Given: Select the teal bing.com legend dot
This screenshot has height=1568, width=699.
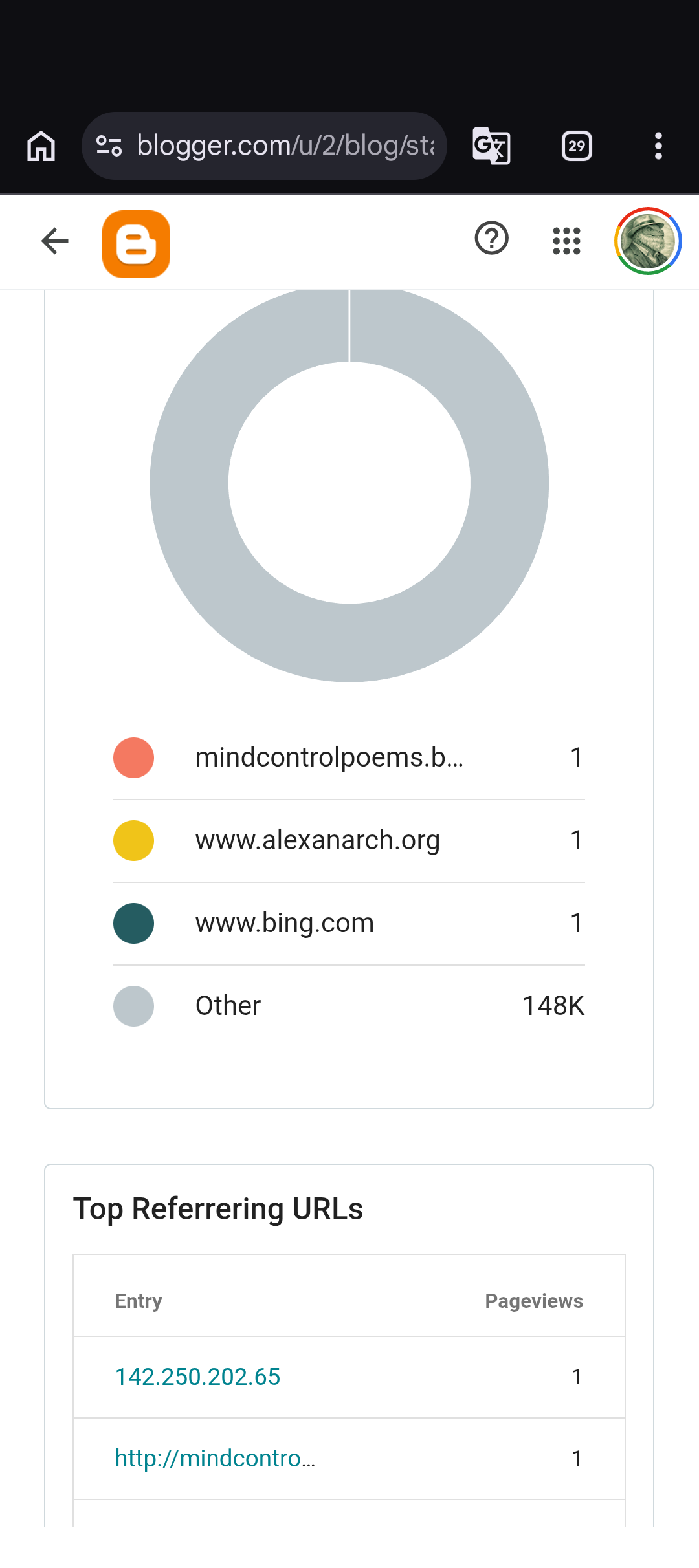Looking at the screenshot, I should click(x=133, y=923).
